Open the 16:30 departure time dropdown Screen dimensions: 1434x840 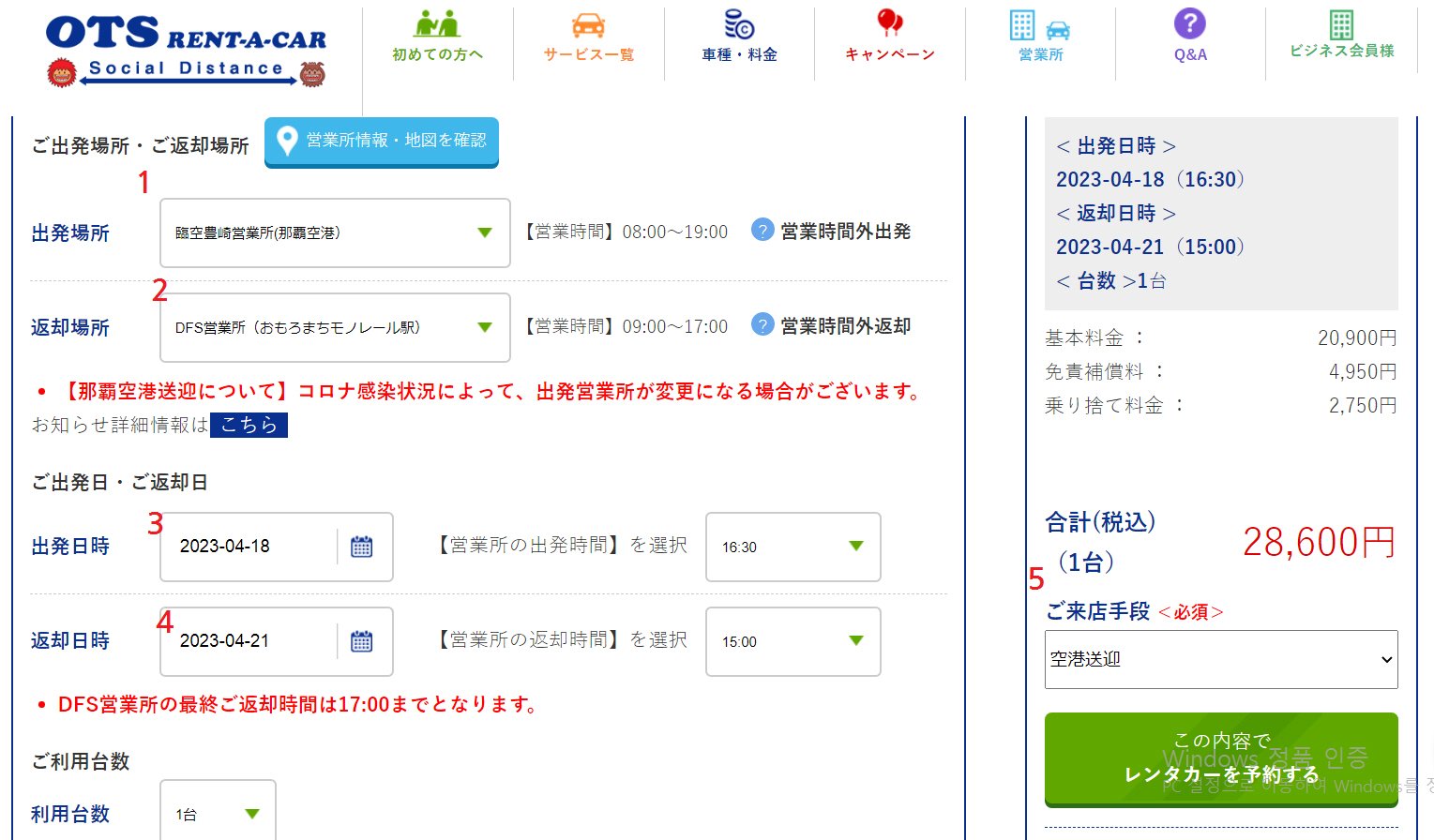[792, 547]
